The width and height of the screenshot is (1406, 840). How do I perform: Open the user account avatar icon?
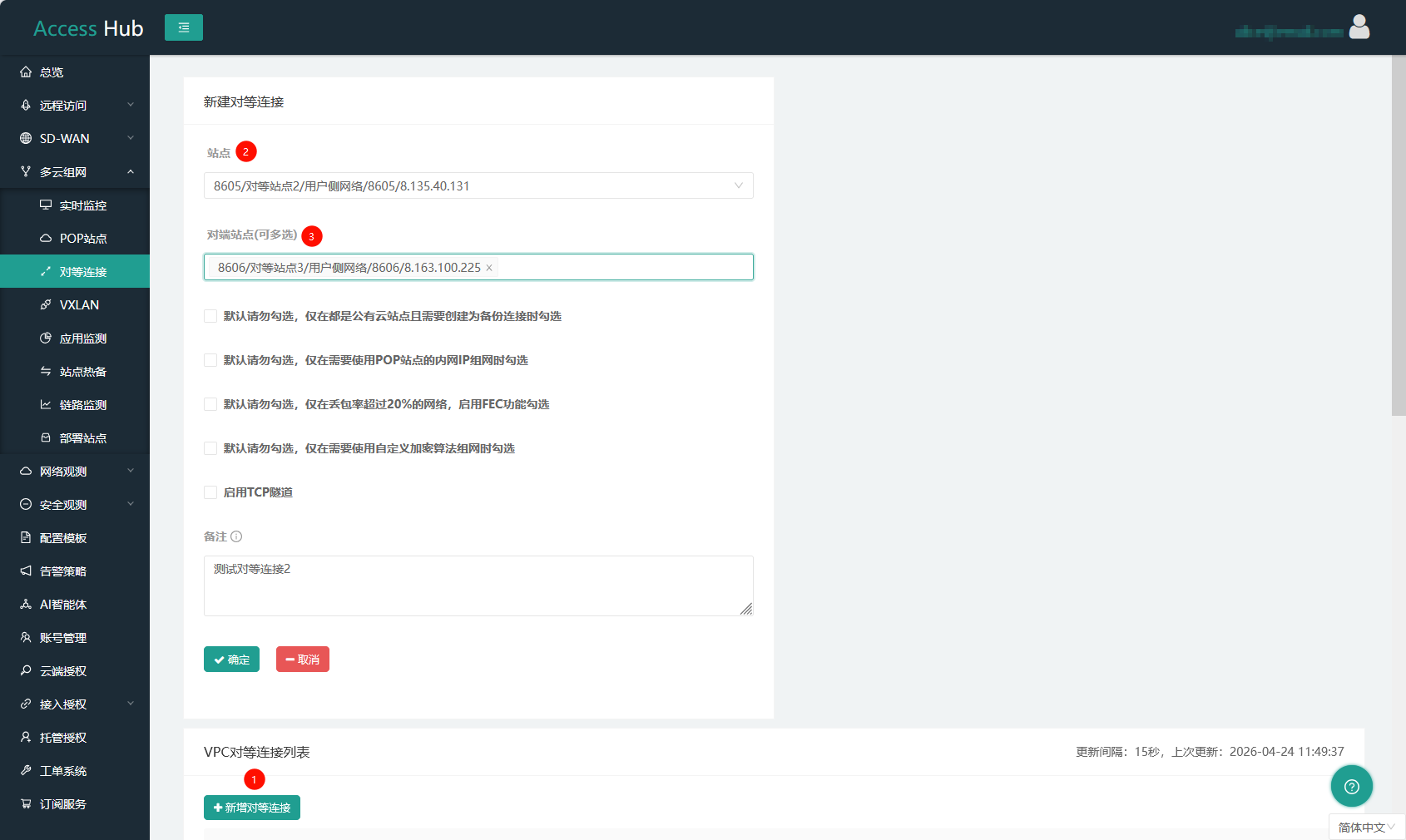[x=1359, y=27]
